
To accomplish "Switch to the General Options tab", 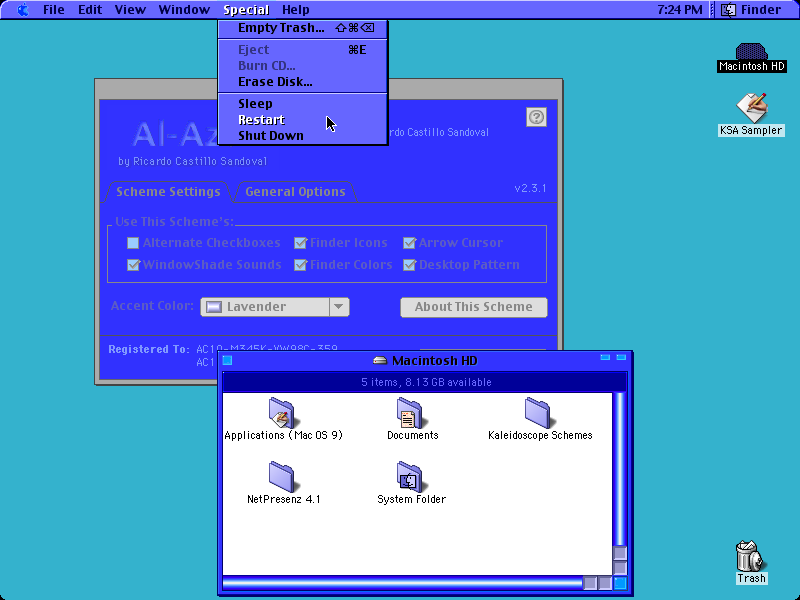I will click(295, 192).
